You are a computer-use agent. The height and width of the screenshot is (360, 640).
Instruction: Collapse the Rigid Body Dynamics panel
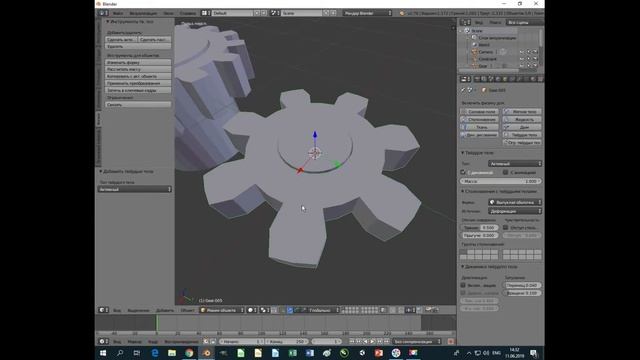pyautogui.click(x=488, y=267)
